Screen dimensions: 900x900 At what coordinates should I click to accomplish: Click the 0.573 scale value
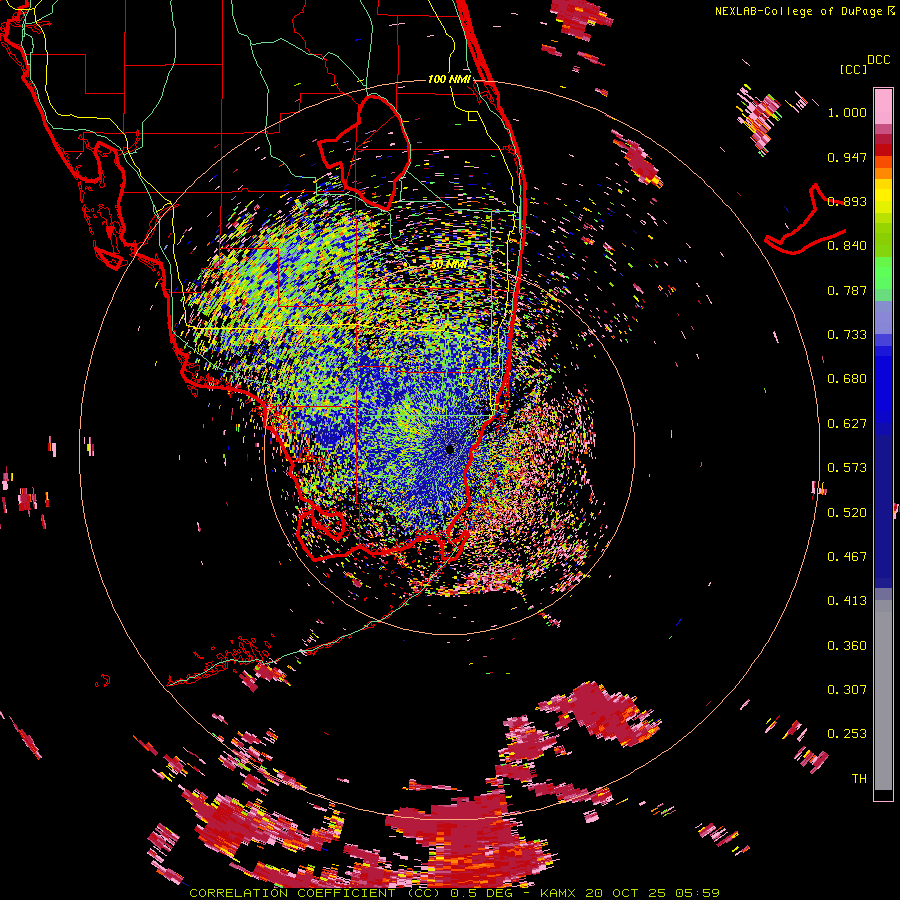(847, 468)
